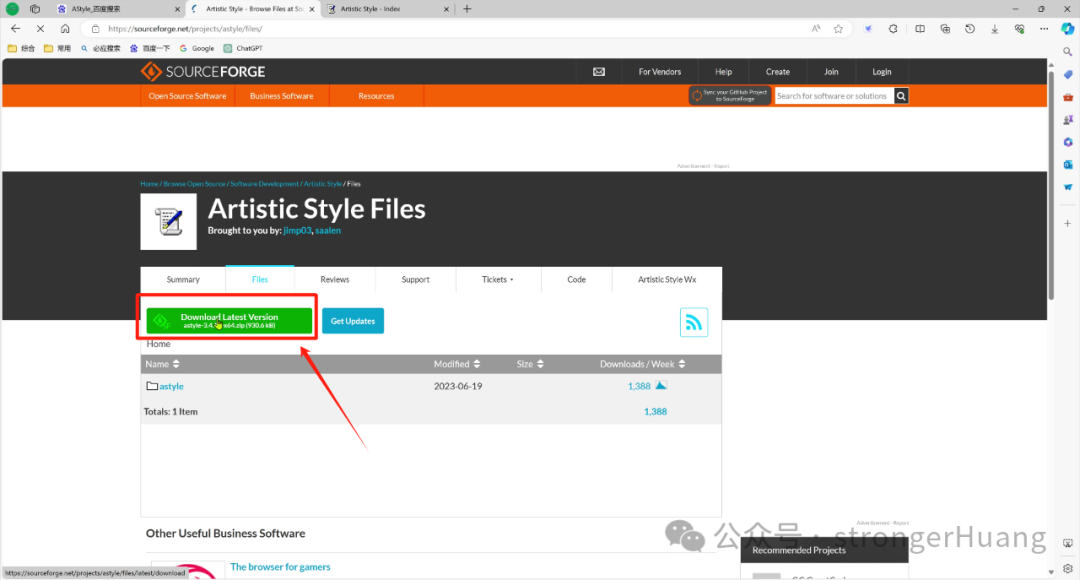Click the sidebar search icon
Screen dimensions: 1080x580
tap(1068, 52)
